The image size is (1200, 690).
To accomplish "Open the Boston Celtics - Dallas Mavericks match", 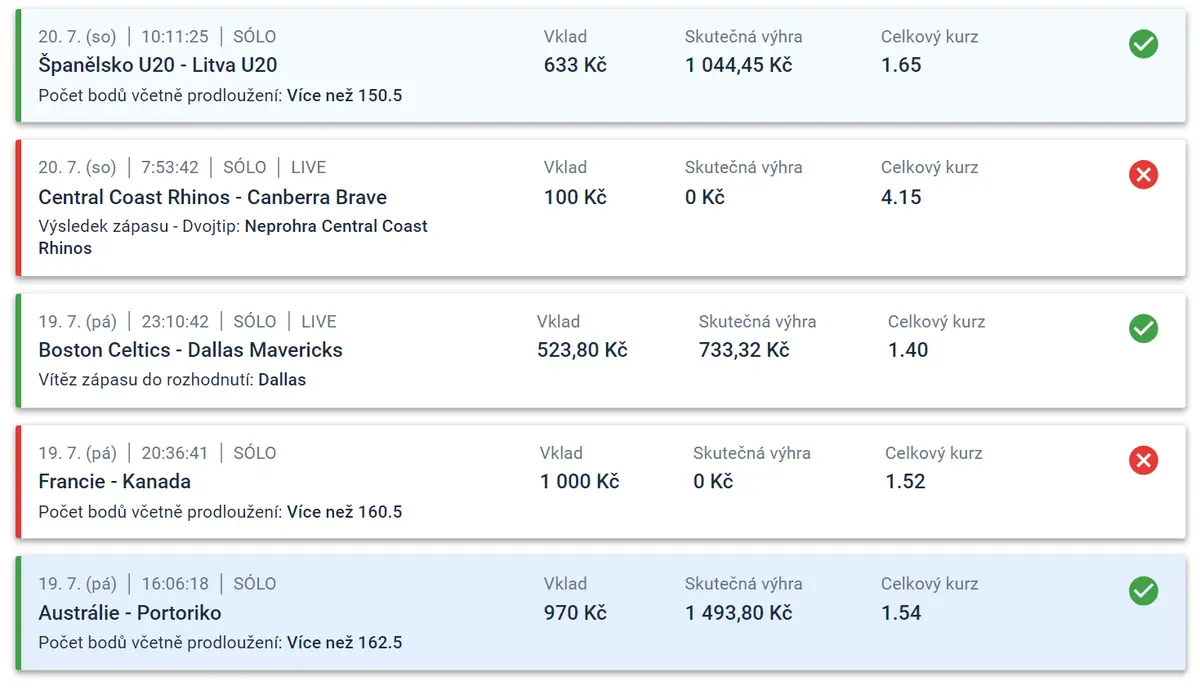I will point(190,350).
